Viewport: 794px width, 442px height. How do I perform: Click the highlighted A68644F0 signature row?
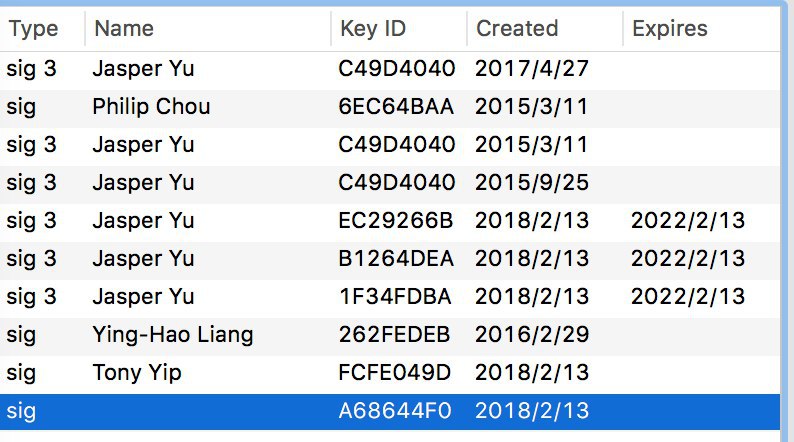[390, 412]
